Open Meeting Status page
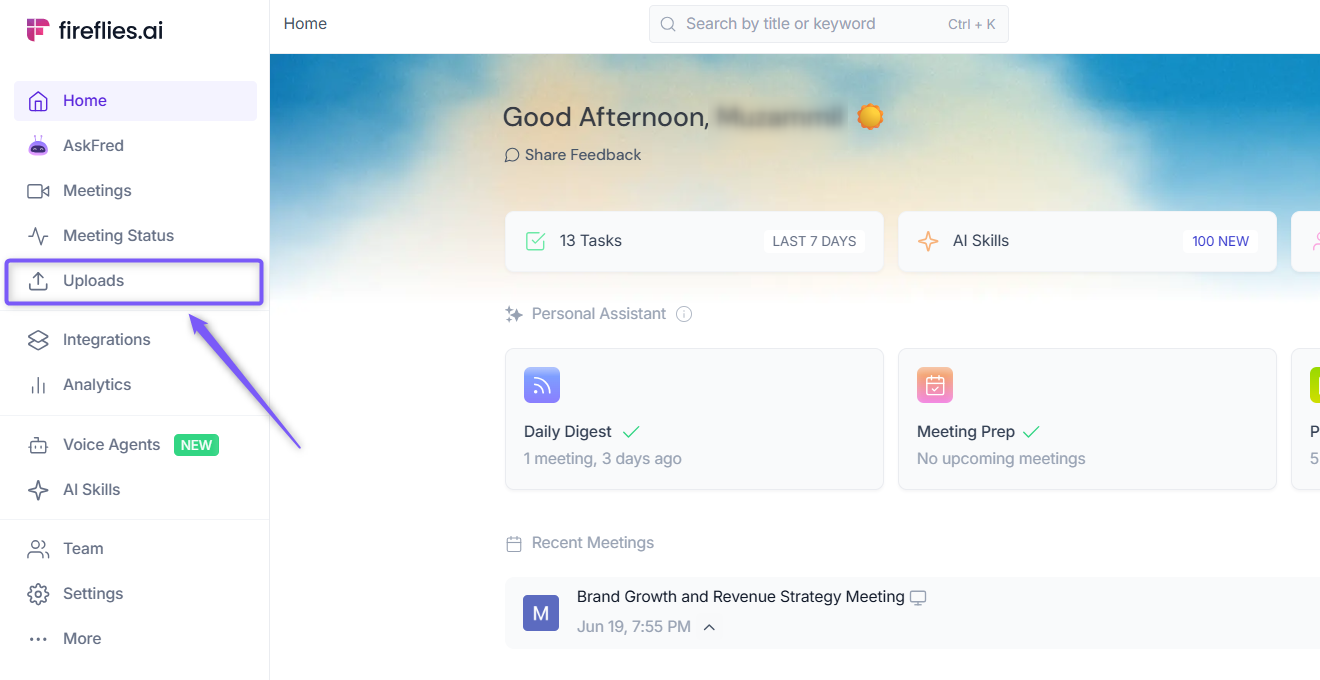 click(135, 236)
